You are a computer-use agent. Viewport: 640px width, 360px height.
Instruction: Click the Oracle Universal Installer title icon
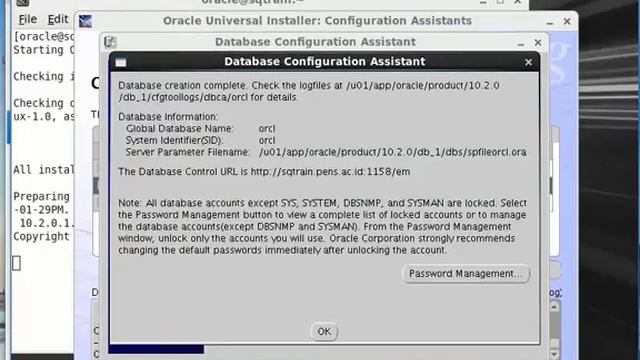tap(85, 21)
